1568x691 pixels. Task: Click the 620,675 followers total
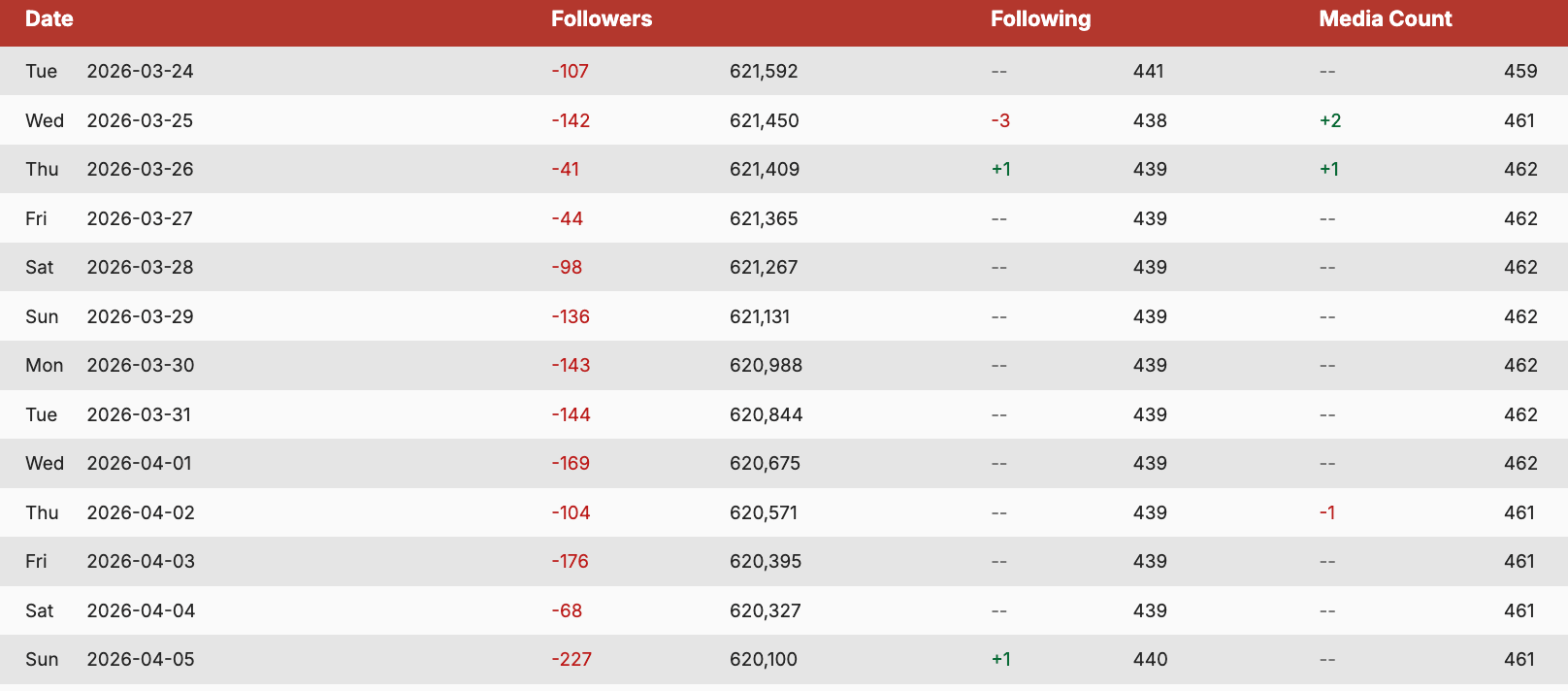point(765,463)
